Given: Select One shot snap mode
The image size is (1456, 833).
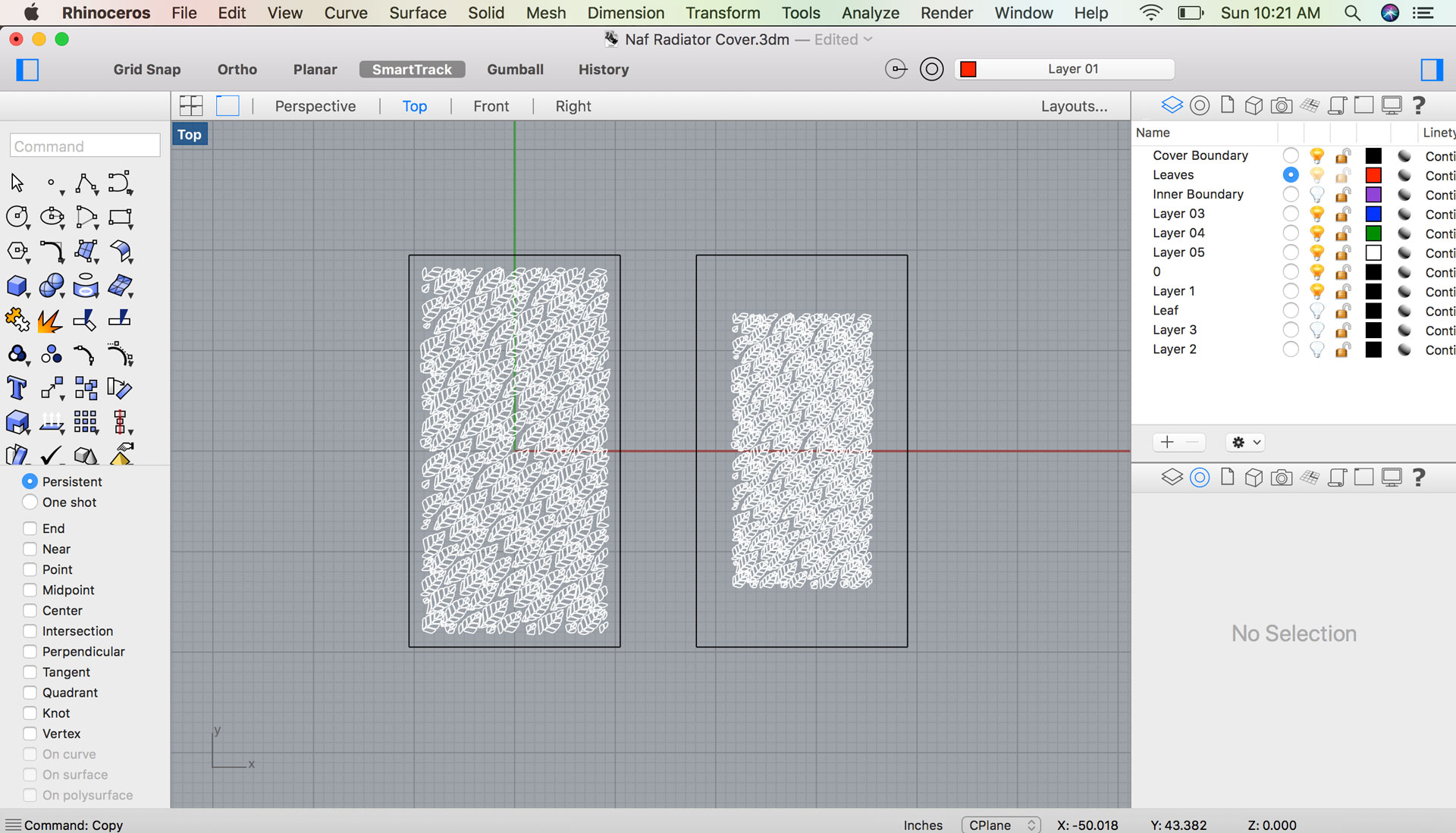Looking at the screenshot, I should pyautogui.click(x=30, y=503).
